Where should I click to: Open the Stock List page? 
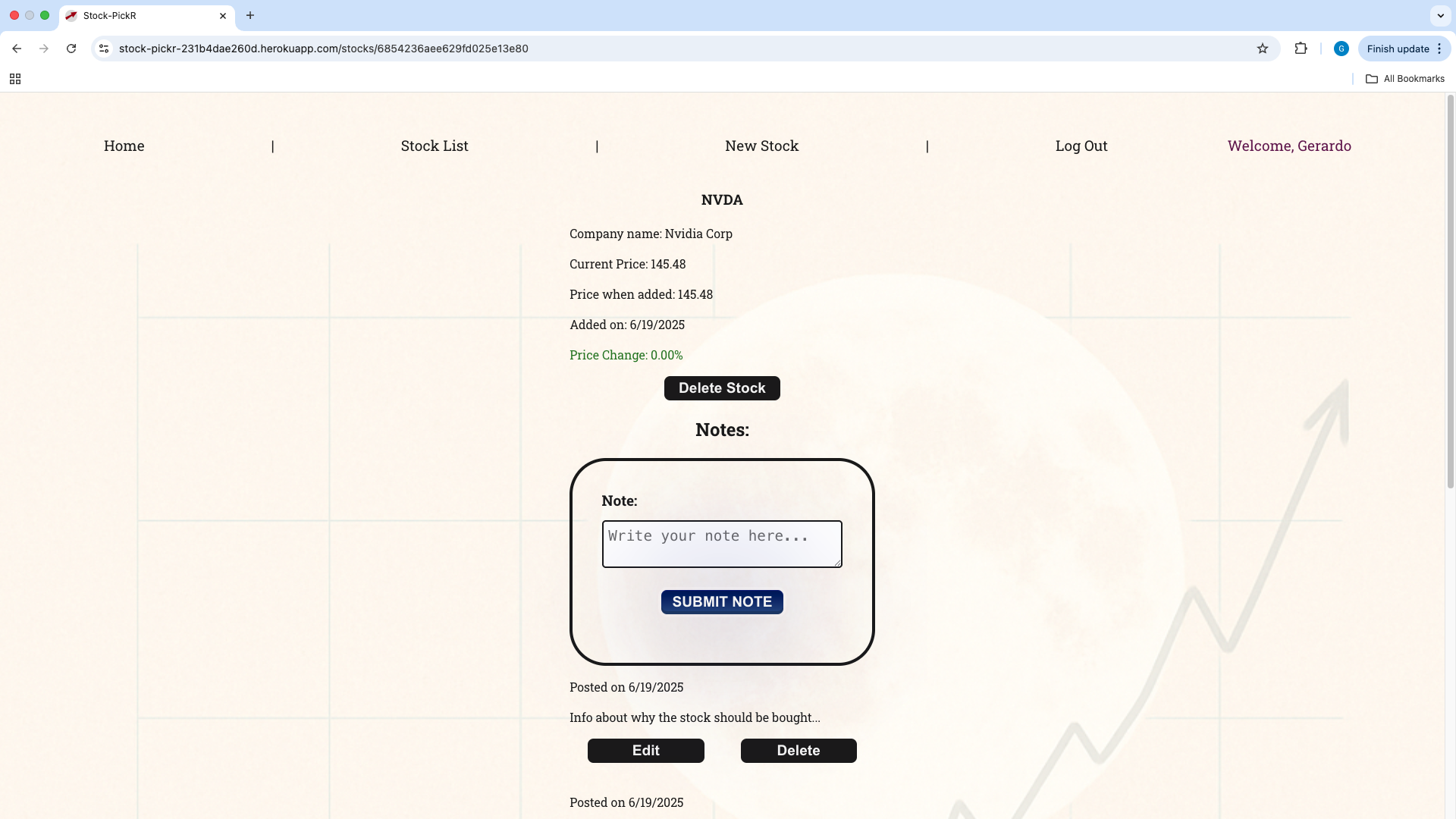435,146
